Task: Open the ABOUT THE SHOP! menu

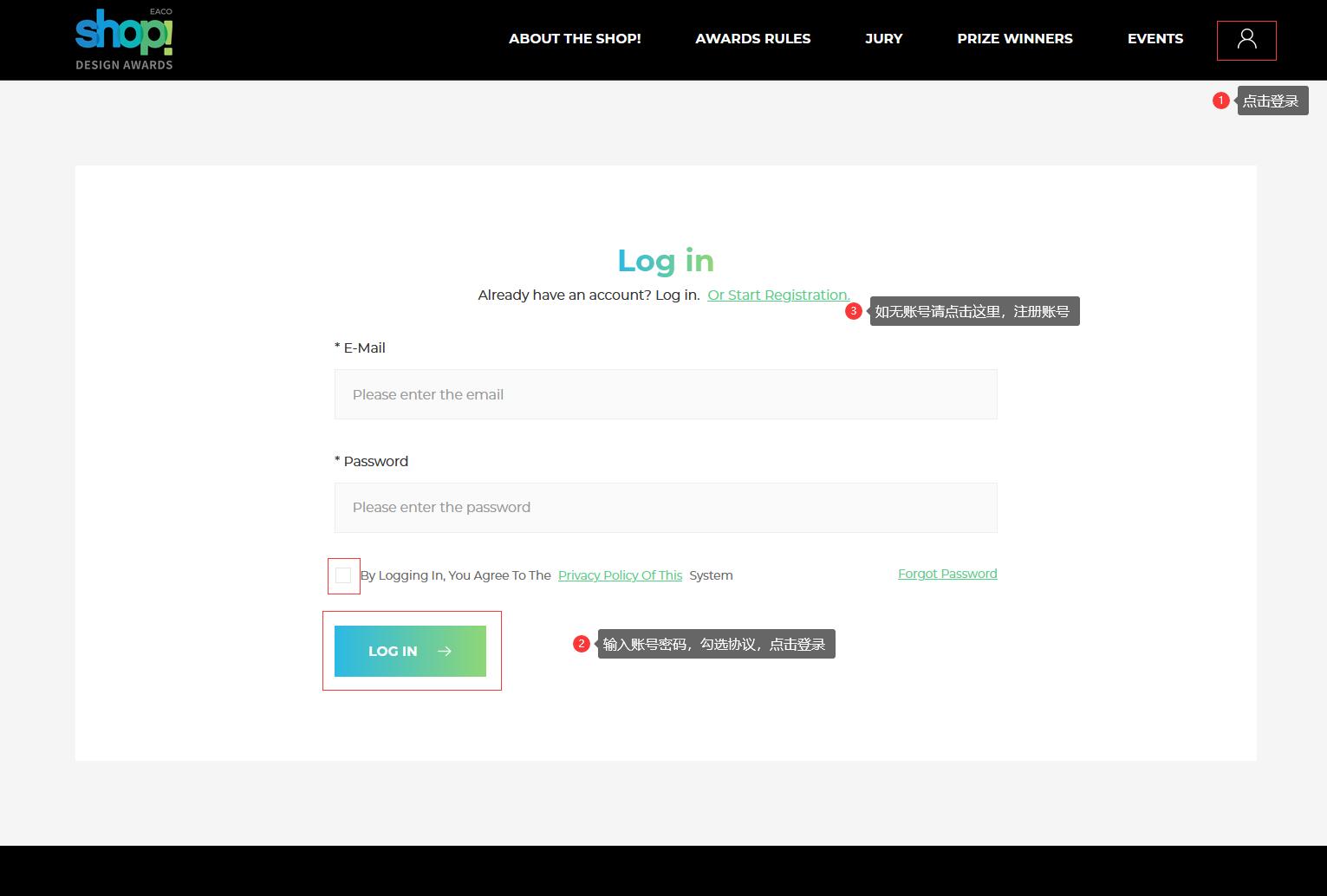Action: (x=575, y=39)
